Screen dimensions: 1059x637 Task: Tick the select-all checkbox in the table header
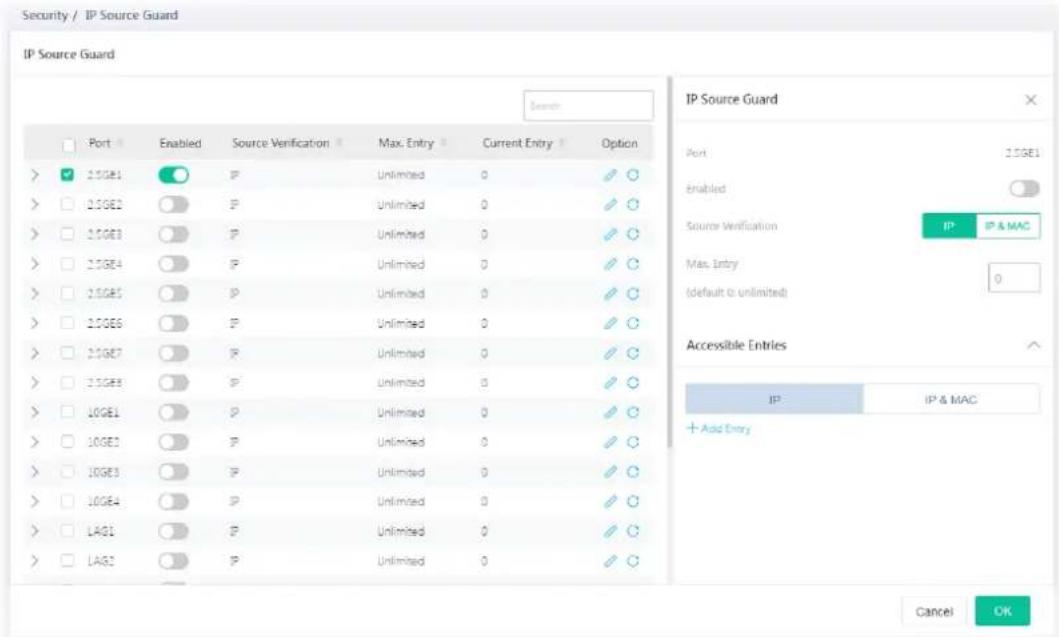tap(68, 145)
